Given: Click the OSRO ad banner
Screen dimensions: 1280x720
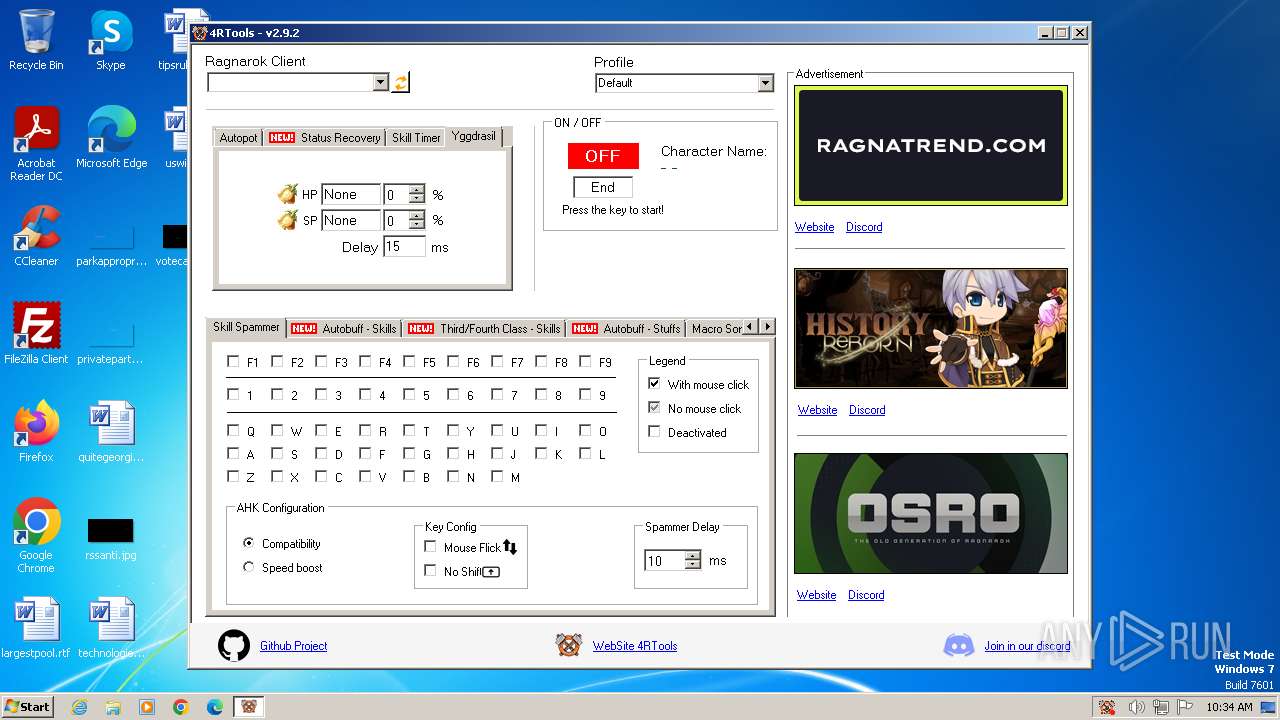Looking at the screenshot, I should click(x=931, y=514).
